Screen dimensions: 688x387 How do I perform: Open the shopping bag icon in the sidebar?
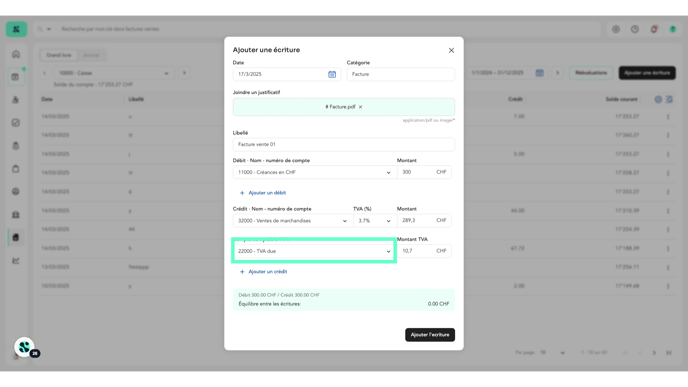[16, 168]
